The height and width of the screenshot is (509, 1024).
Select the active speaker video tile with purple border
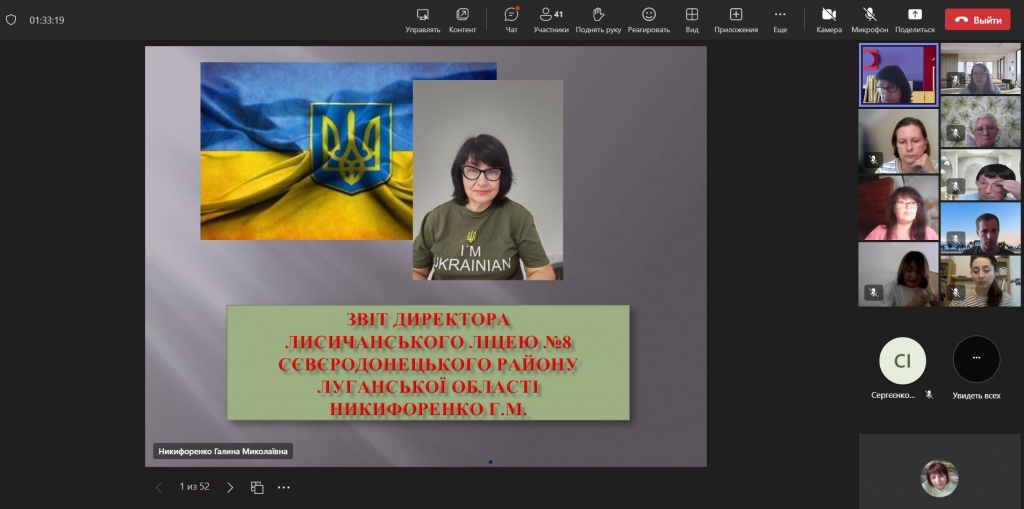pos(899,74)
